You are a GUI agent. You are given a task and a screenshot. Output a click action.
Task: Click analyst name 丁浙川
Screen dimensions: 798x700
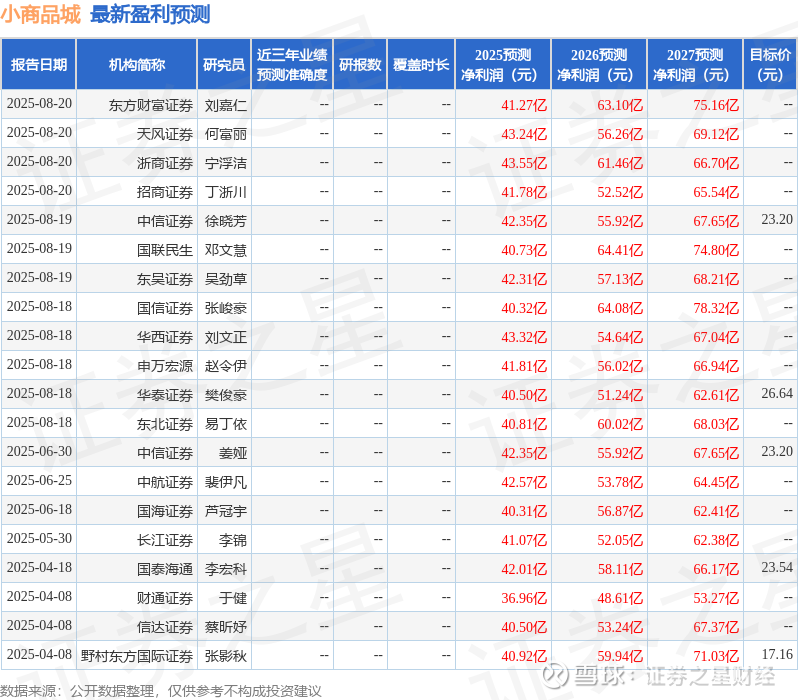[225, 192]
